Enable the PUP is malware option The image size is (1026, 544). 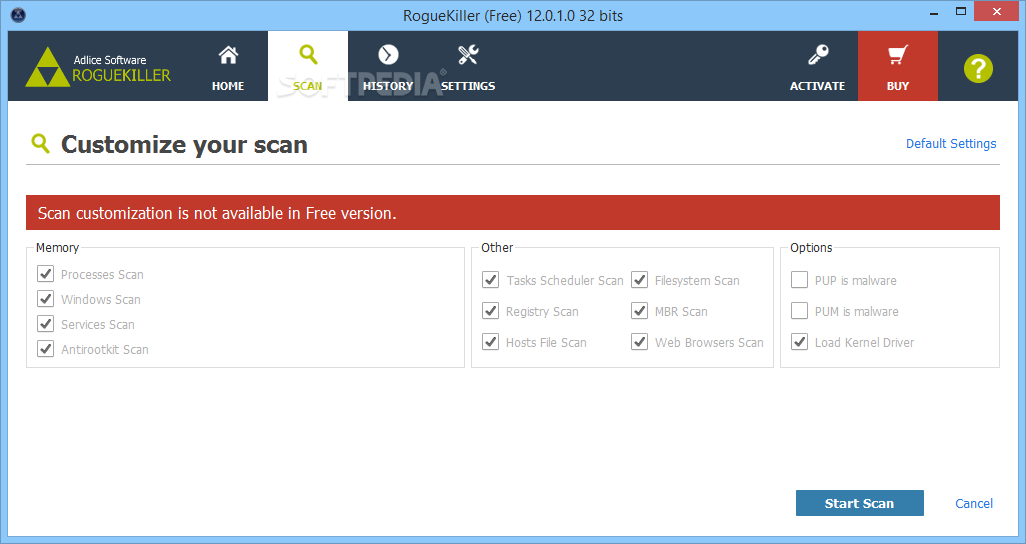pos(799,280)
